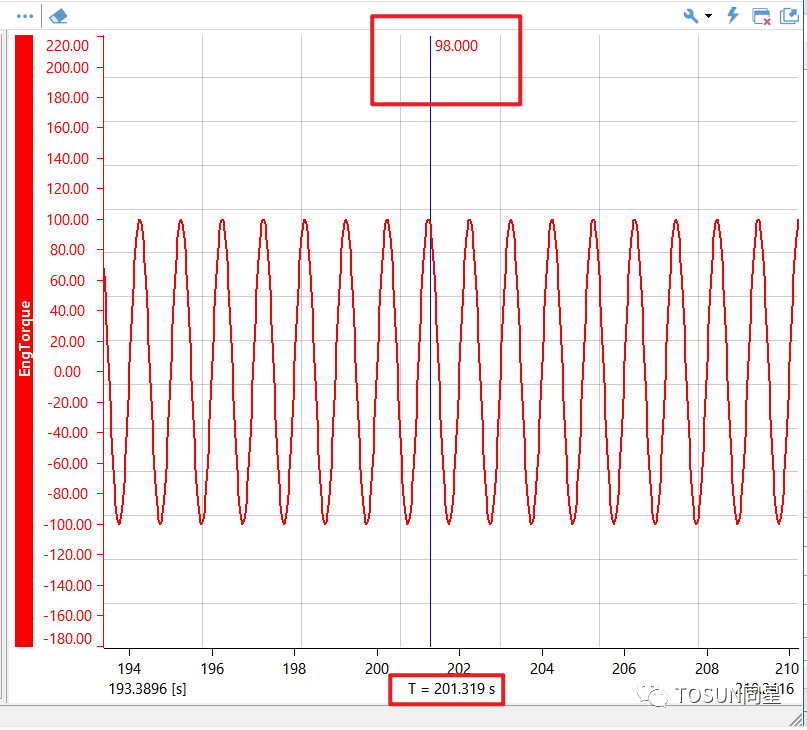Click the X-axis tick label 194
This screenshot has width=807, height=730.
point(129,669)
